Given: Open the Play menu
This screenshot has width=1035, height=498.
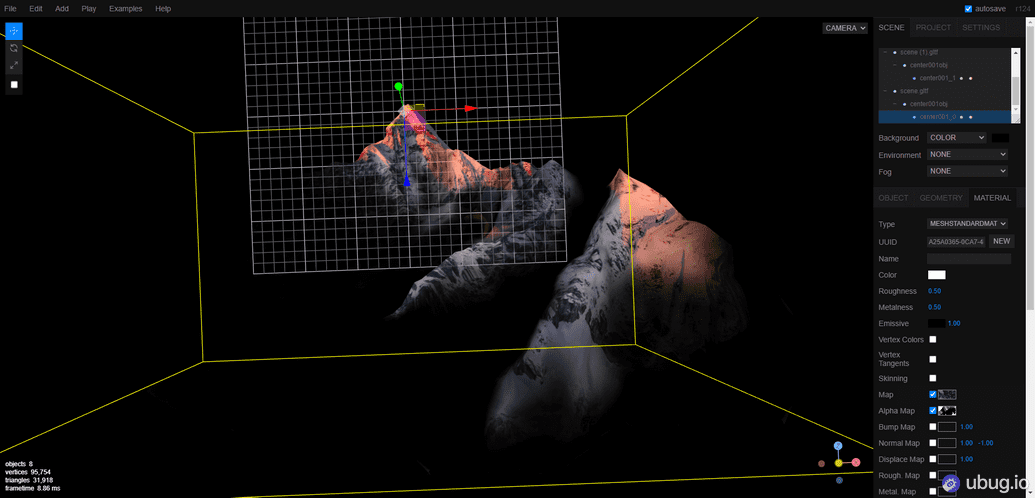Looking at the screenshot, I should (x=88, y=9).
